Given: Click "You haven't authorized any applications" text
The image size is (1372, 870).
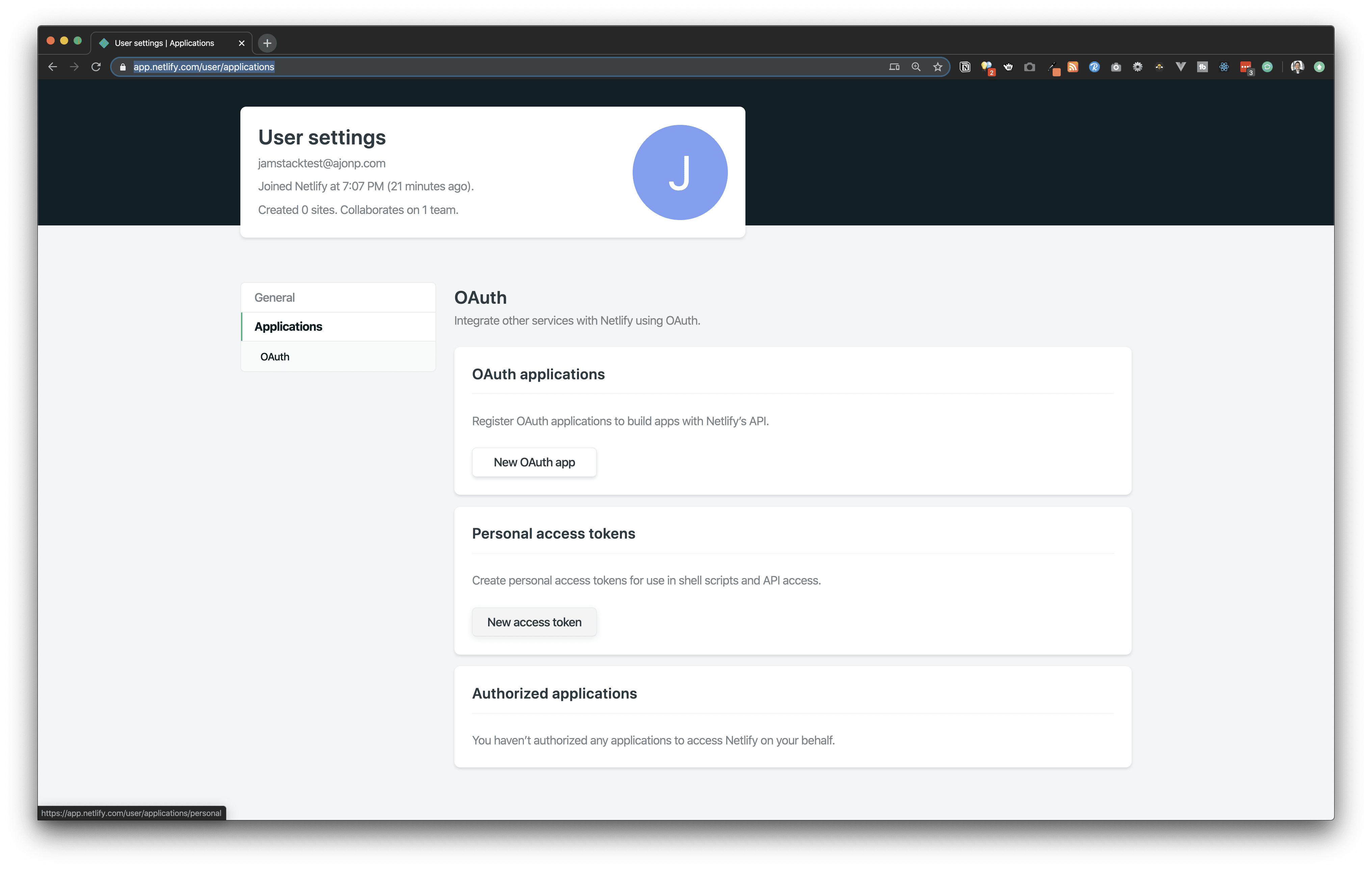Looking at the screenshot, I should (x=654, y=740).
